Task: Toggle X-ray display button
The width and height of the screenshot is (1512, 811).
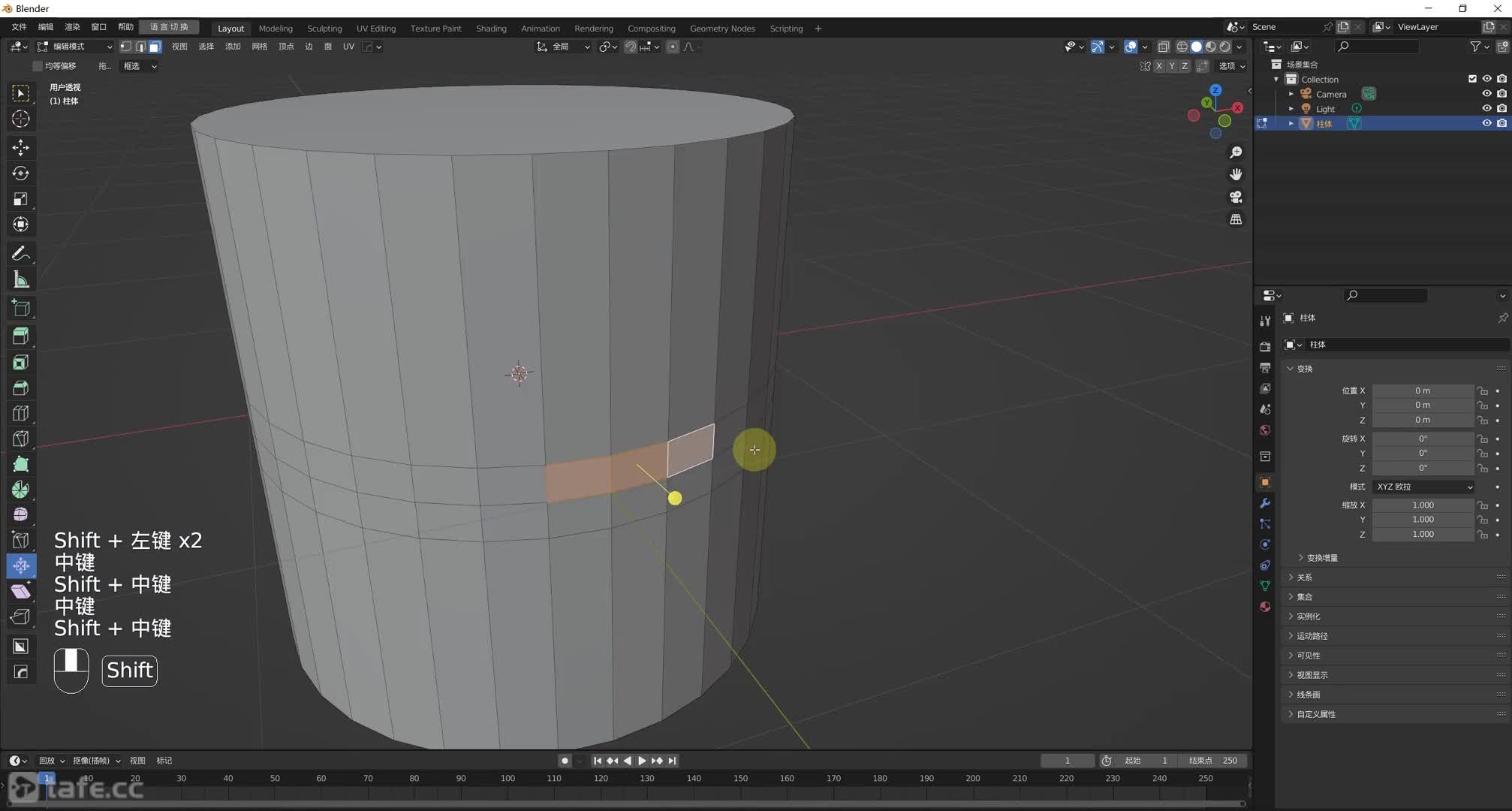Action: [x=1163, y=47]
